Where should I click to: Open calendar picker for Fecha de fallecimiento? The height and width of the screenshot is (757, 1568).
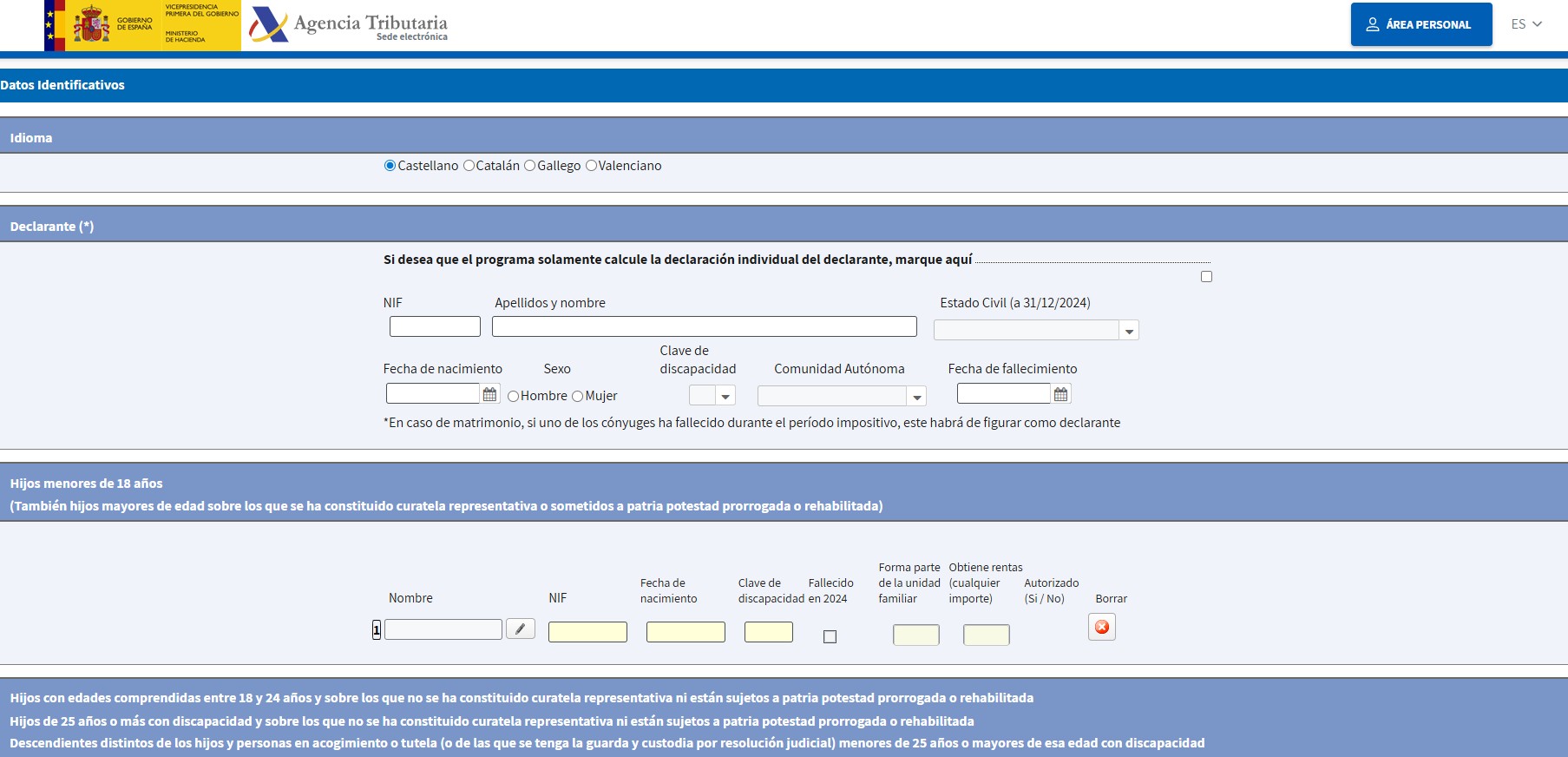(1060, 394)
